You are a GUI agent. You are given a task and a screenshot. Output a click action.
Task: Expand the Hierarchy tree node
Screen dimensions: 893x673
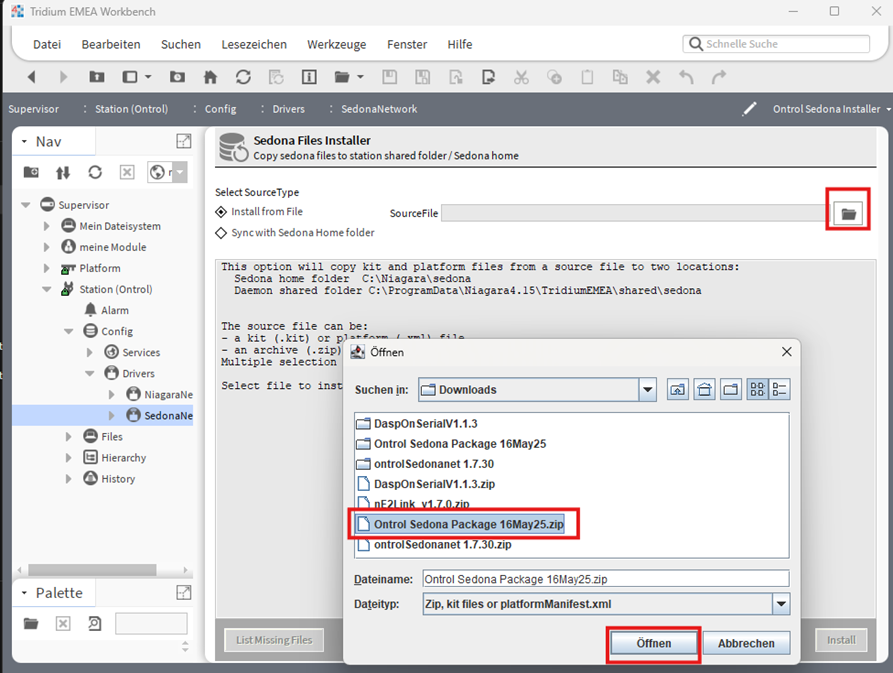click(x=68, y=458)
